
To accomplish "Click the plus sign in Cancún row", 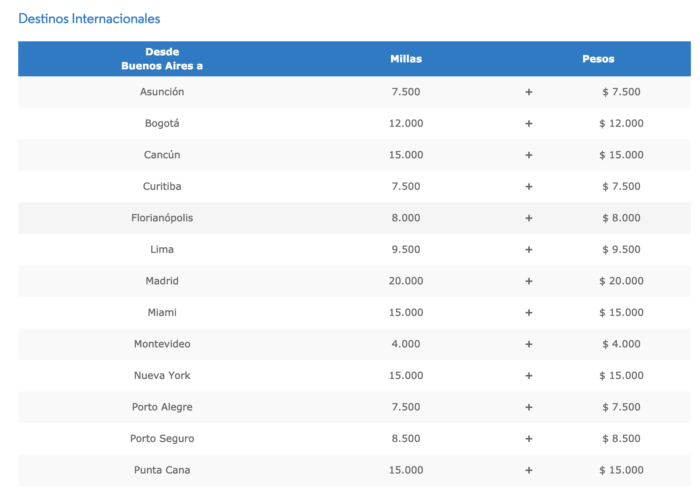I will point(529,155).
